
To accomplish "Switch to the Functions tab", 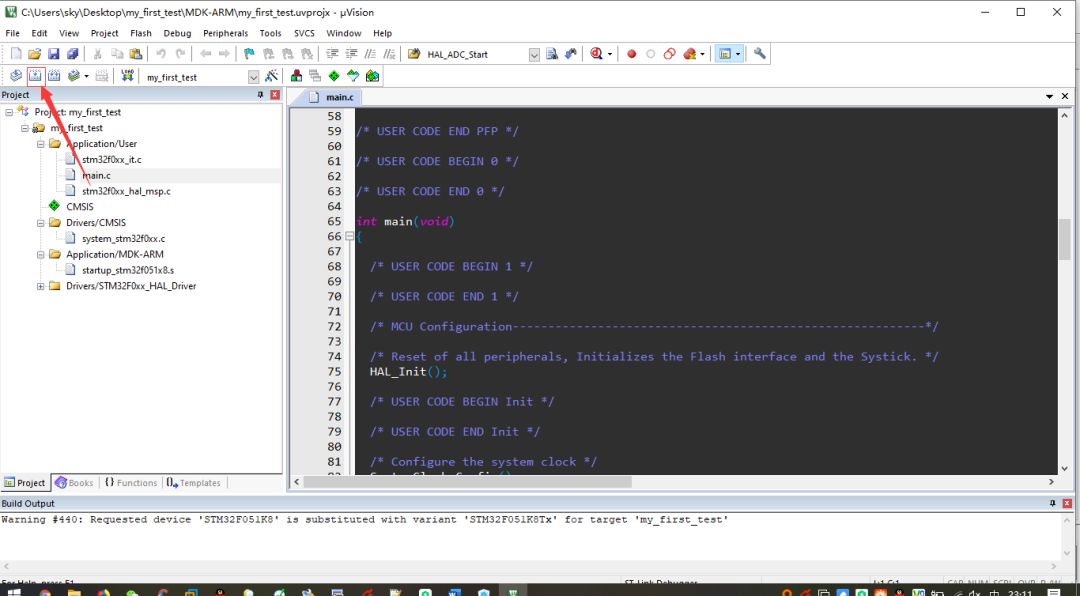I will 130,483.
